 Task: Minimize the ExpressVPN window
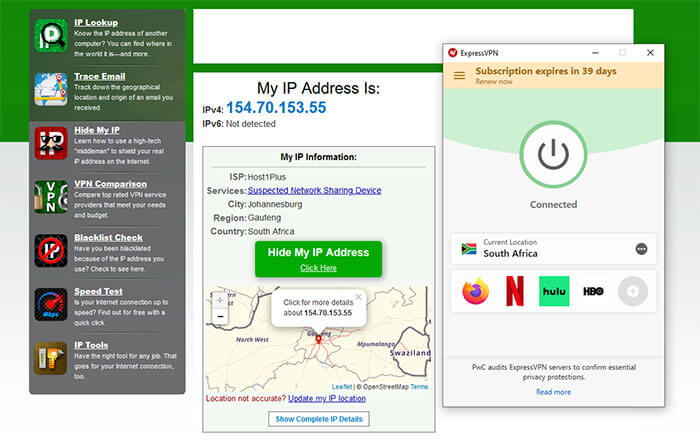coord(595,53)
